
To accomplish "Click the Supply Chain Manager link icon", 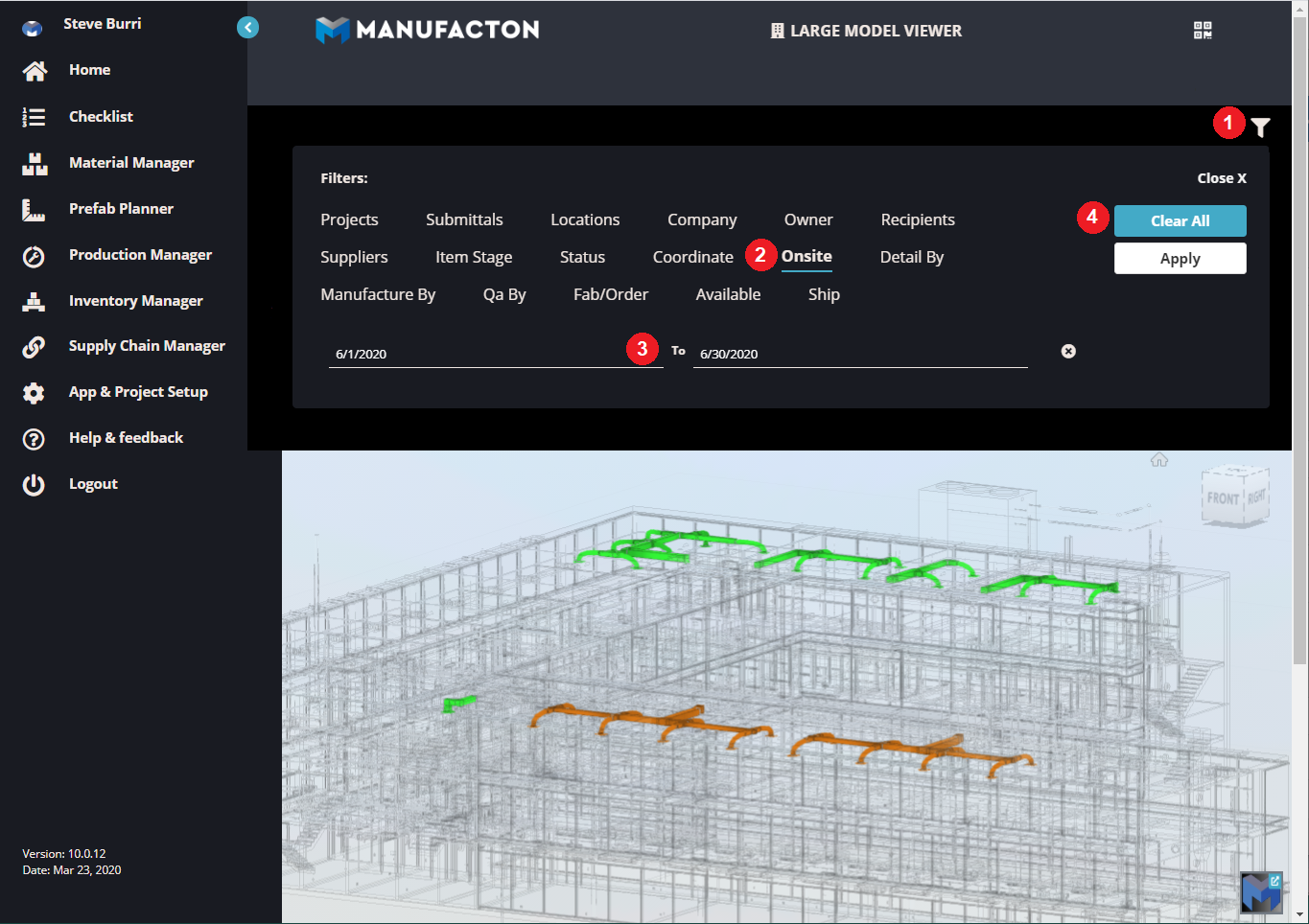I will tap(34, 346).
